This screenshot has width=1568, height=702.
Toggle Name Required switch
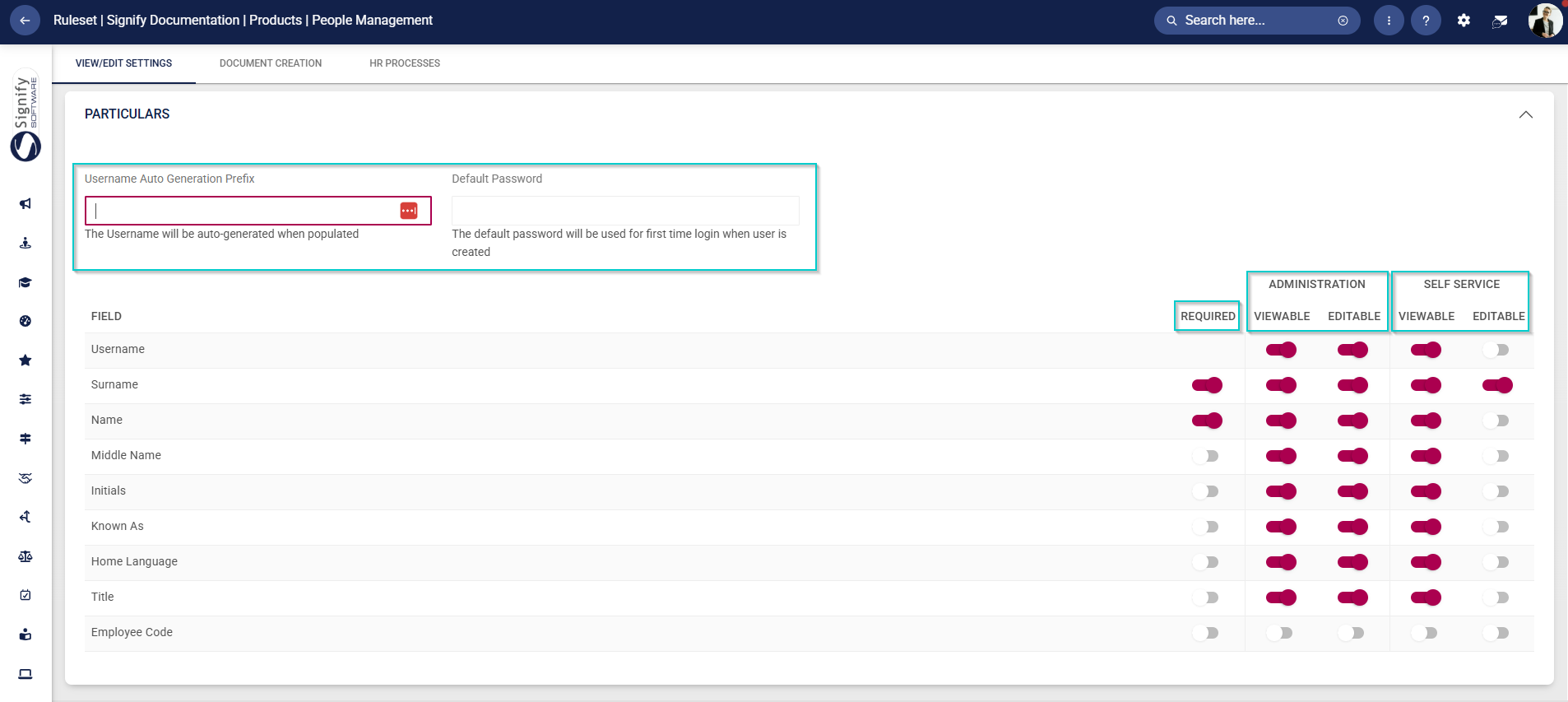pyautogui.click(x=1207, y=421)
